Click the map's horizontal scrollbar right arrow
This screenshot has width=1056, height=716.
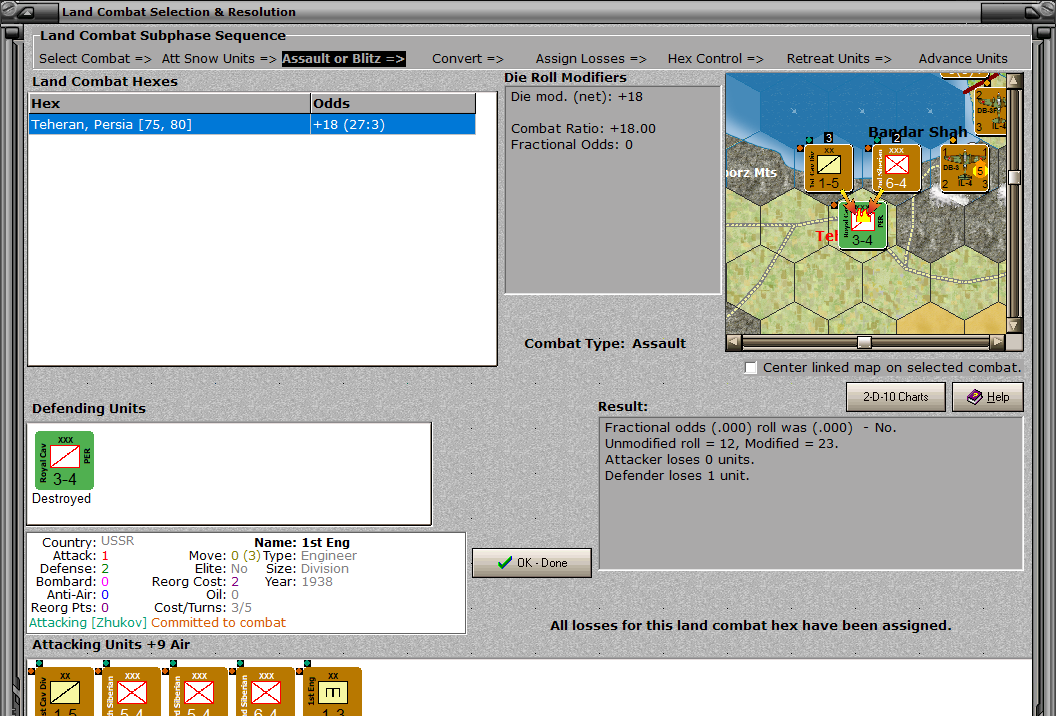click(x=998, y=342)
